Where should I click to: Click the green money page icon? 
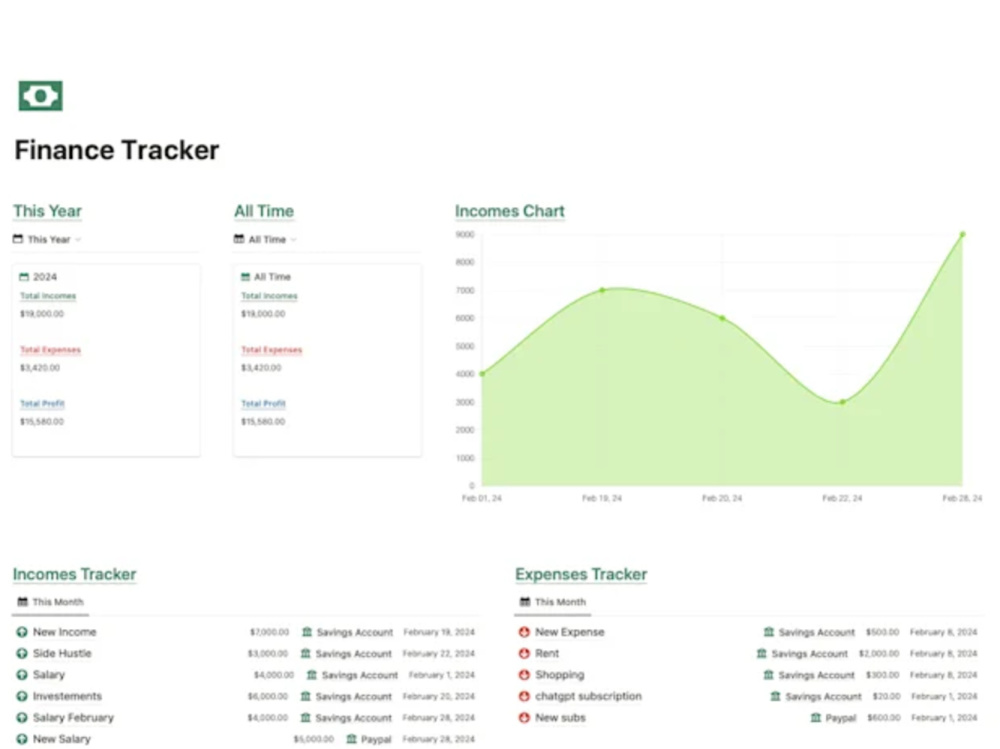pyautogui.click(x=40, y=96)
